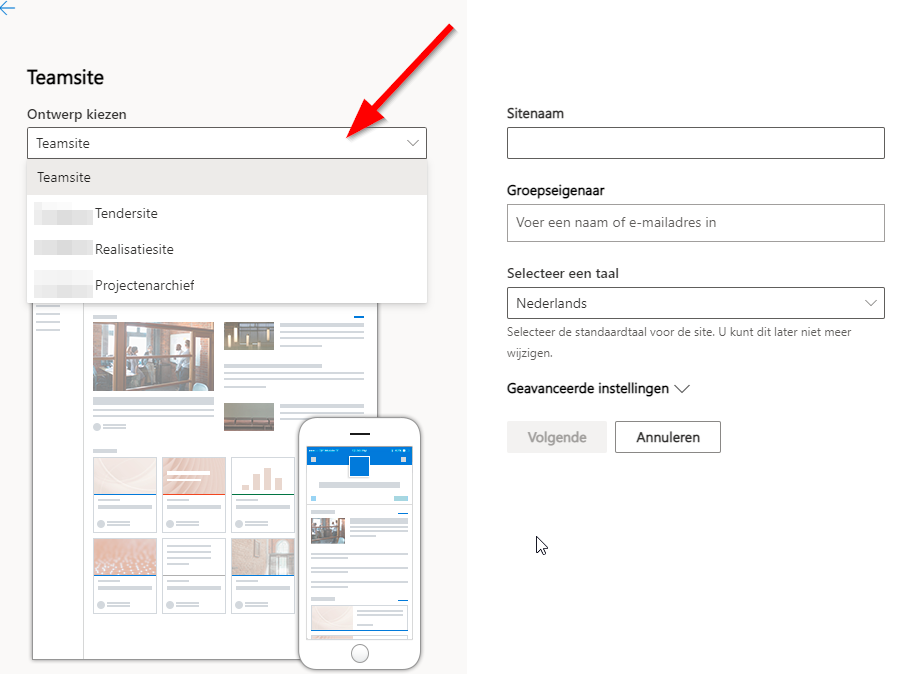Screen dimensions: 908x674
Task: Go back using the blue arrow icon
Action: [x=8, y=8]
